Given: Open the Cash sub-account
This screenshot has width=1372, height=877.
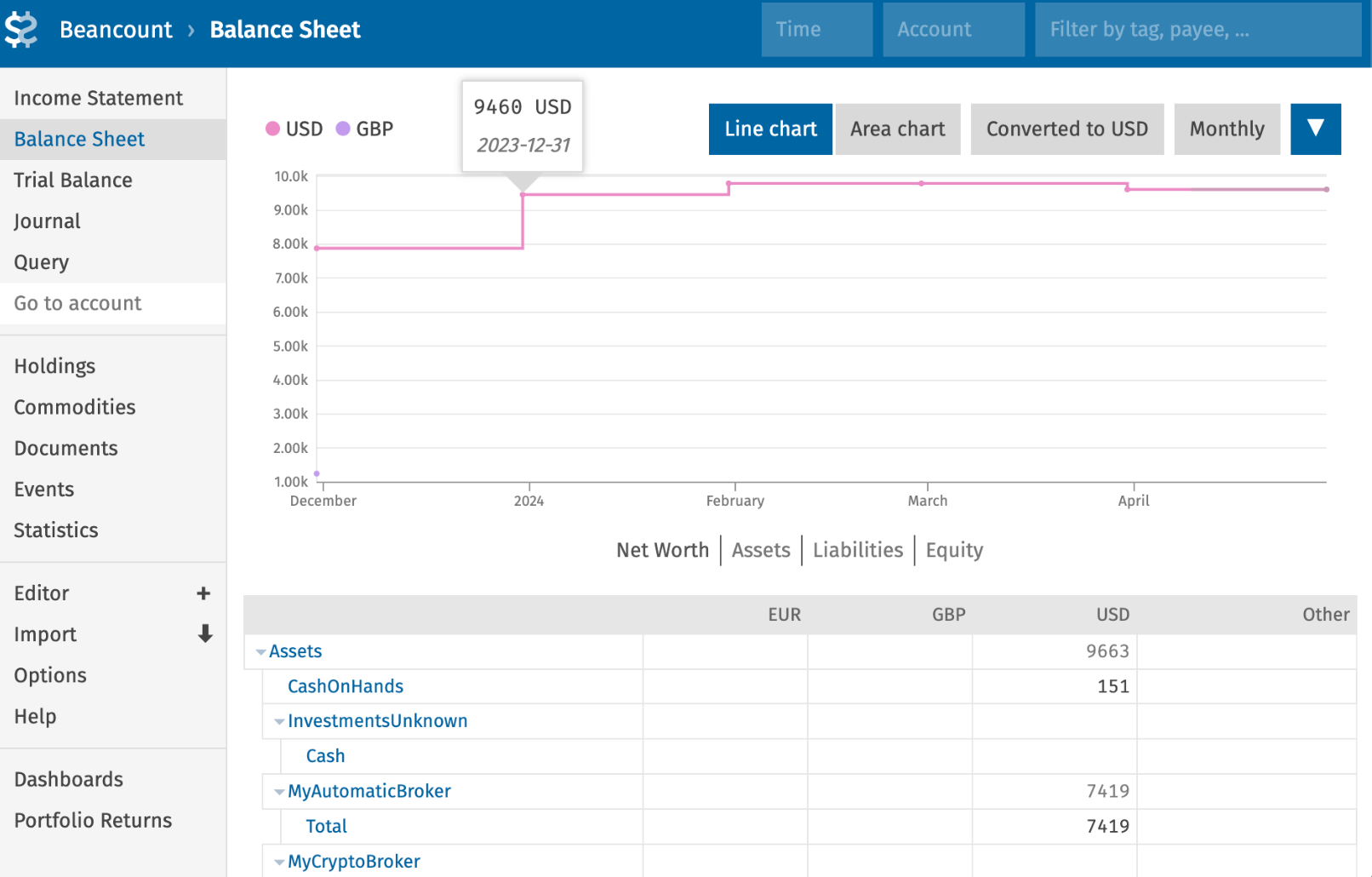Looking at the screenshot, I should tap(325, 756).
